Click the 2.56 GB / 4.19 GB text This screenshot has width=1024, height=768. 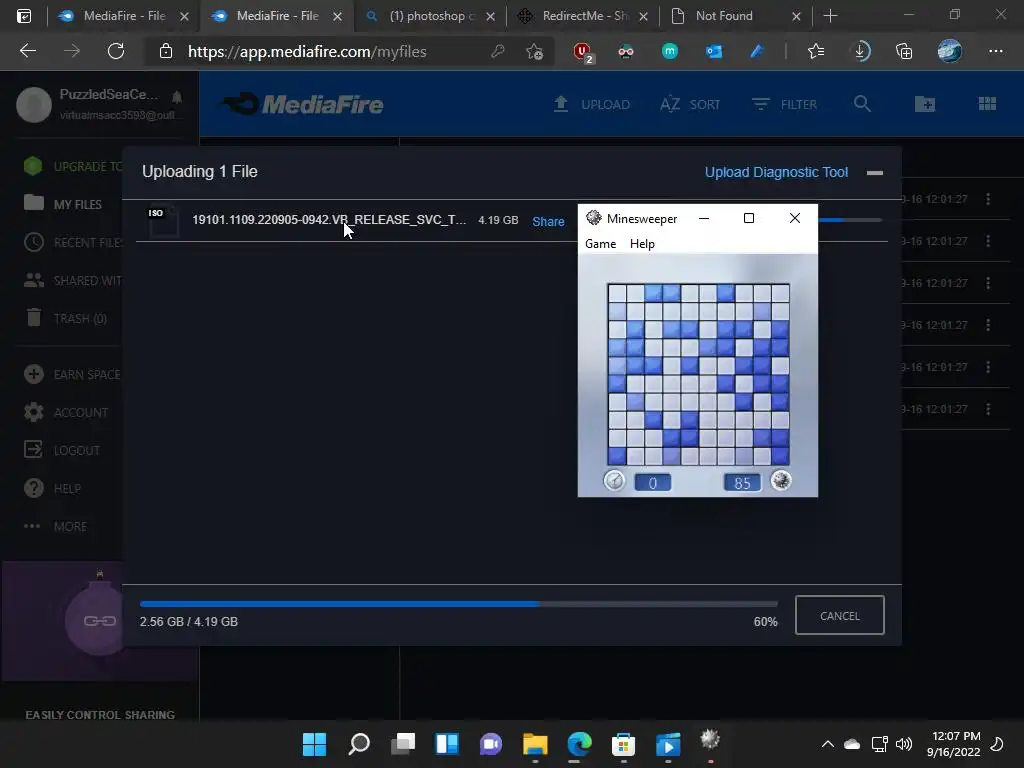coord(189,622)
